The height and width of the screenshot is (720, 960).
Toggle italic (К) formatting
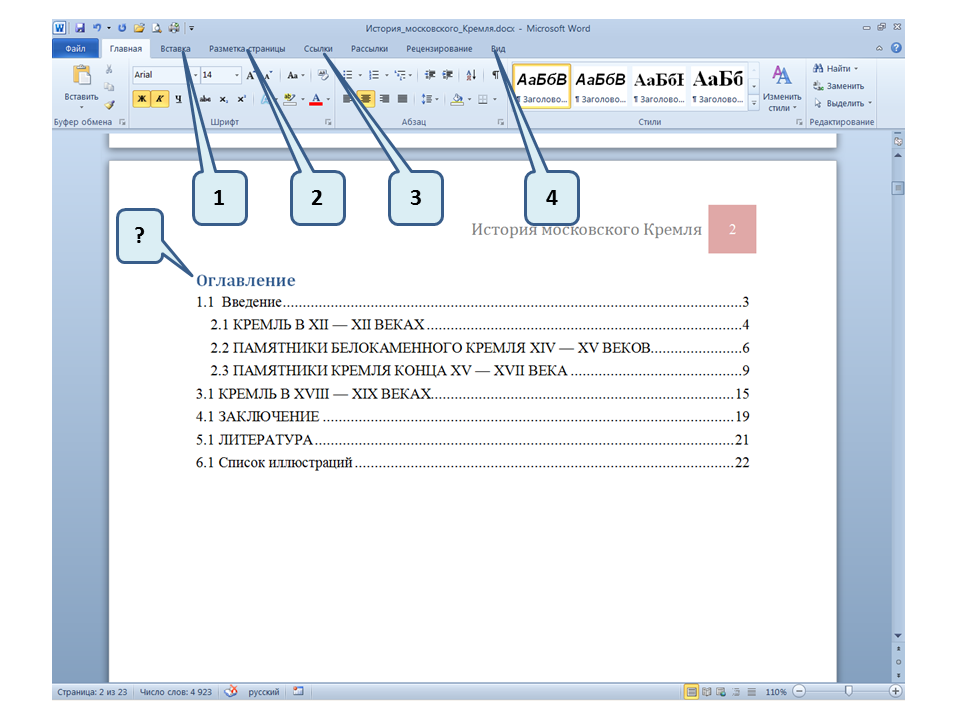159,99
